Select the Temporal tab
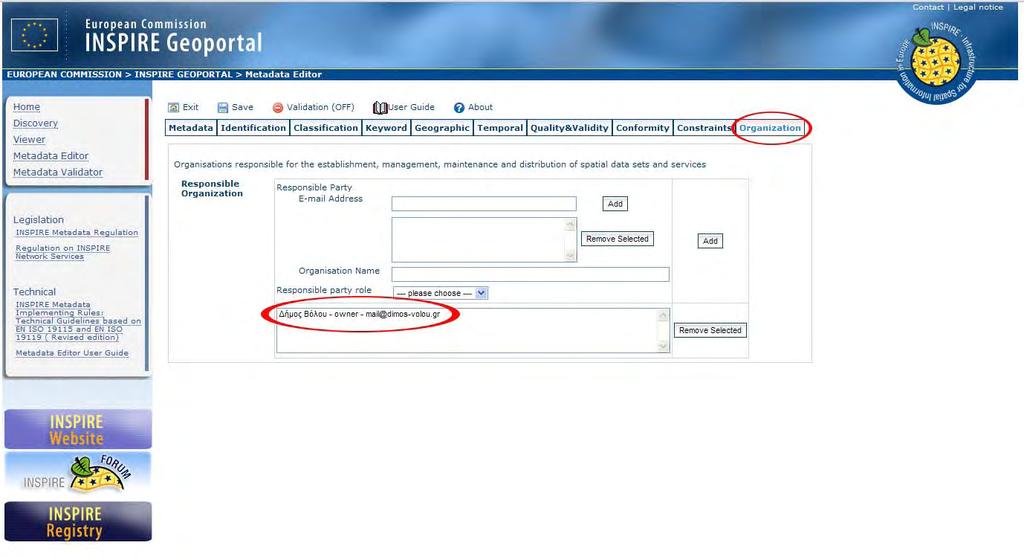Image resolution: width=1024 pixels, height=557 pixels. click(x=500, y=128)
